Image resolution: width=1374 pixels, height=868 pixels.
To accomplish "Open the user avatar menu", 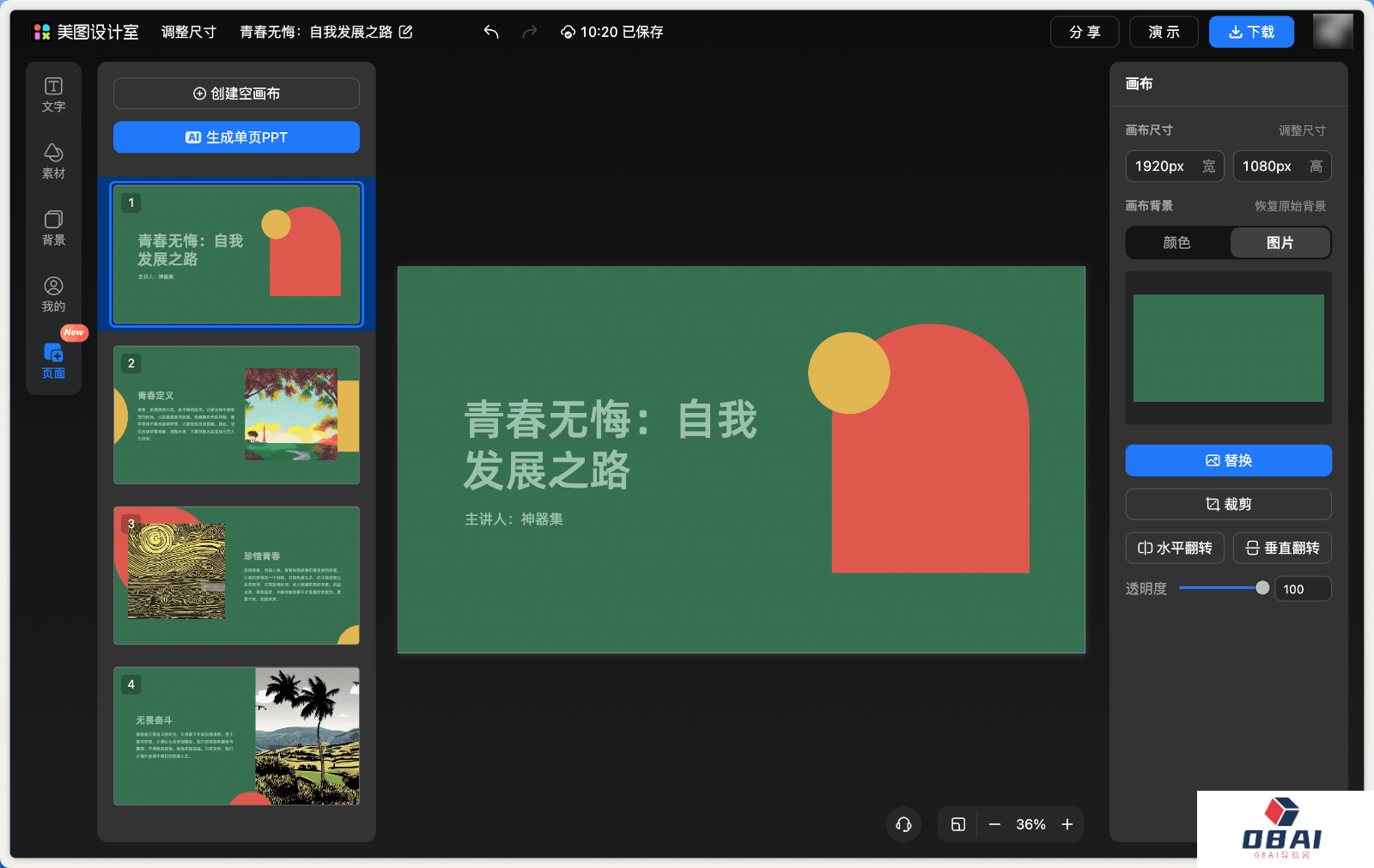I will [1333, 32].
